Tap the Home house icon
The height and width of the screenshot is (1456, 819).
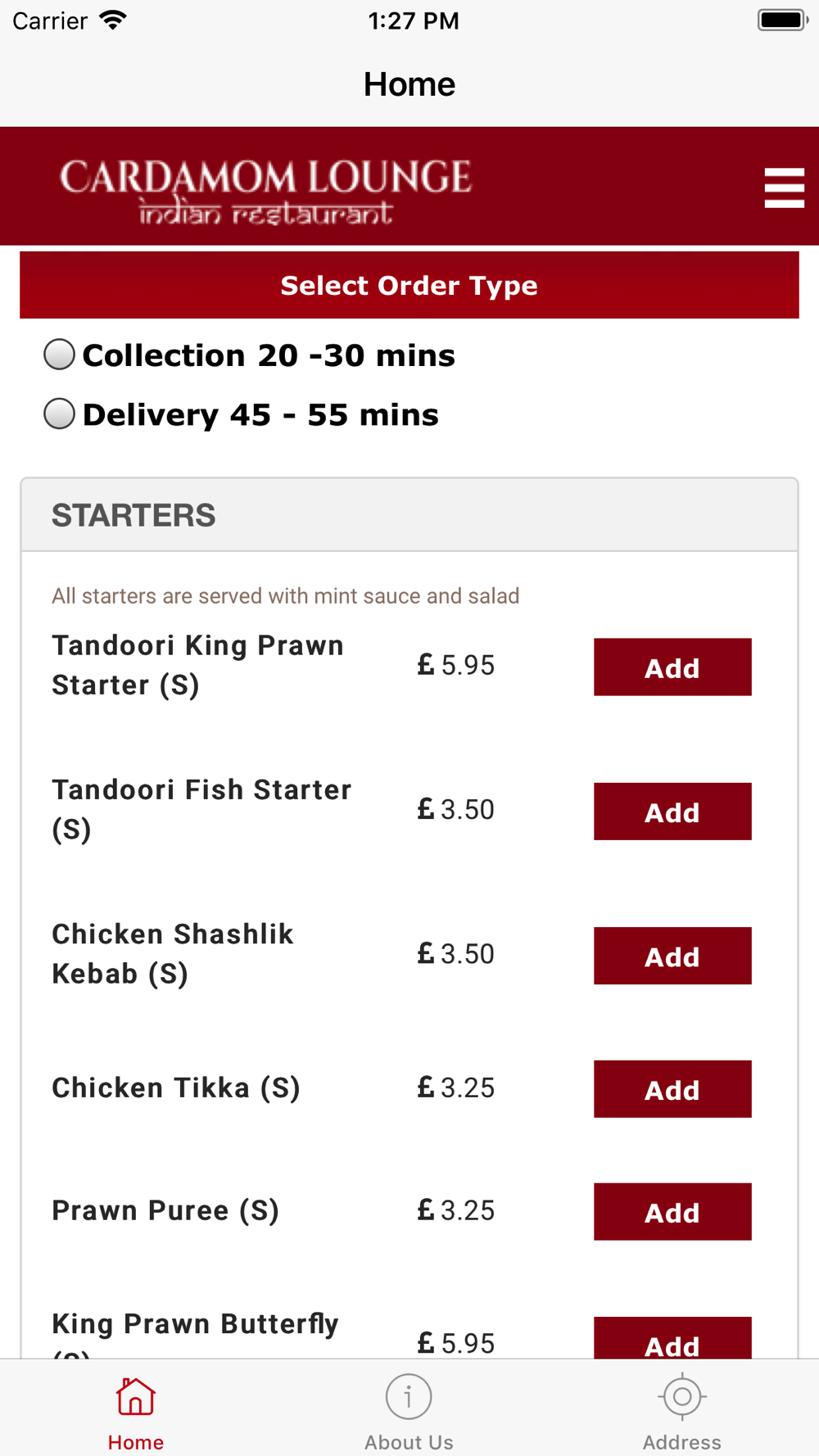136,1396
